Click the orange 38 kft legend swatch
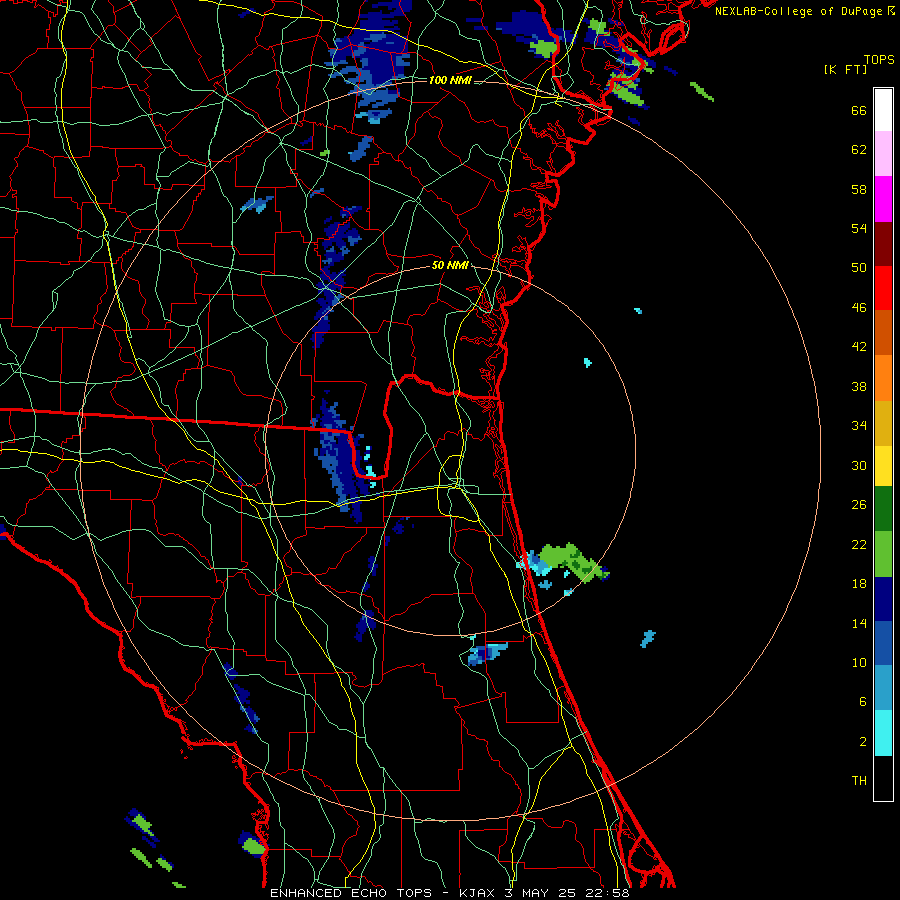 883,378
